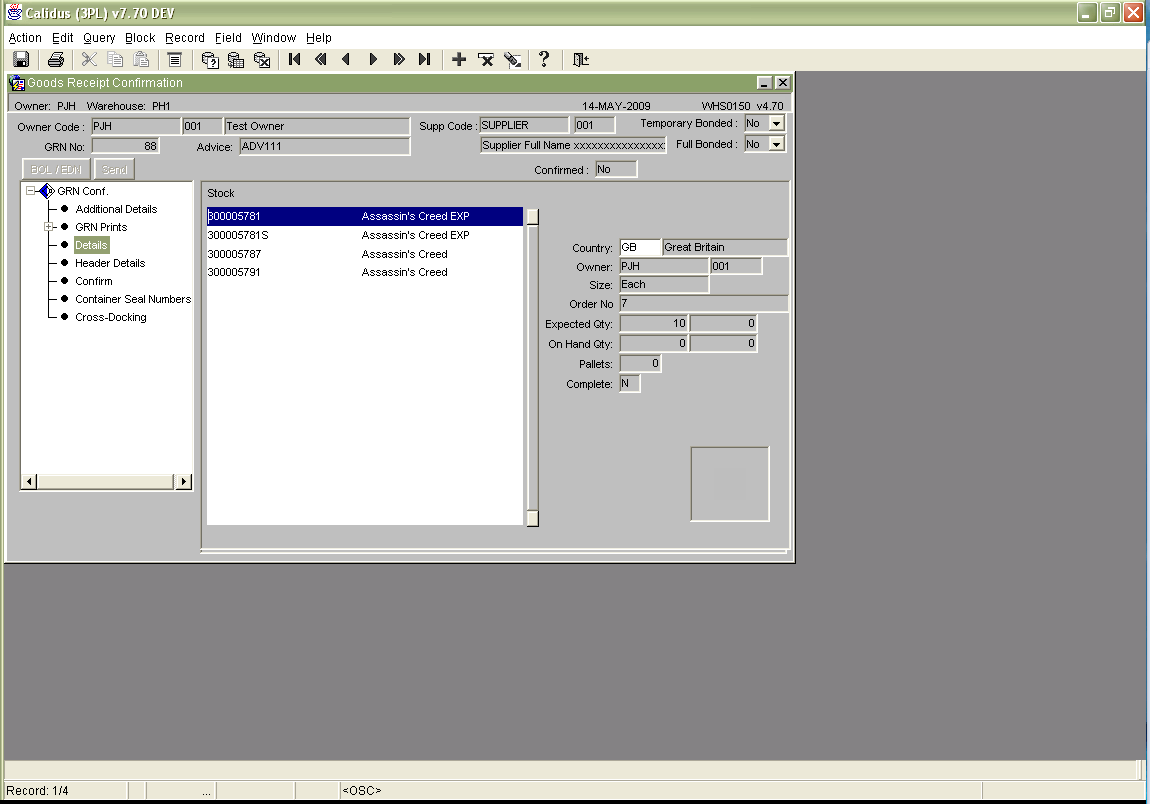Minimize the Goods Receipt Confirmation window
Screen dimensions: 1150x804
764,83
